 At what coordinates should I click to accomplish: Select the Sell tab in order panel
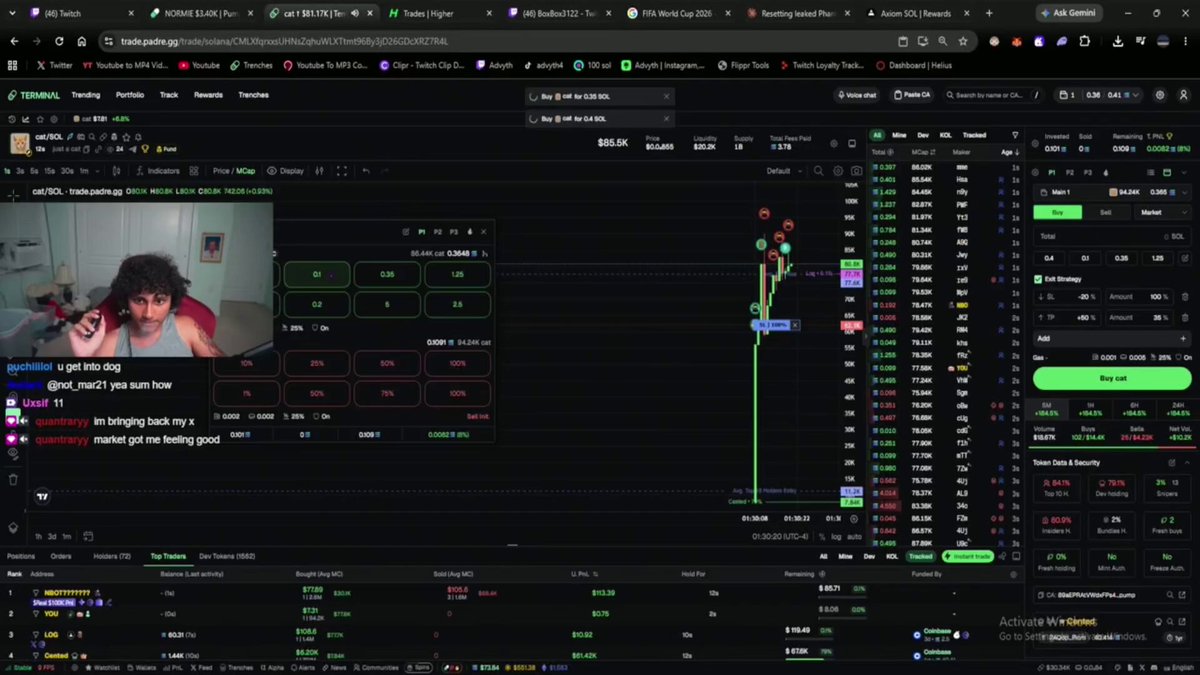click(1106, 212)
